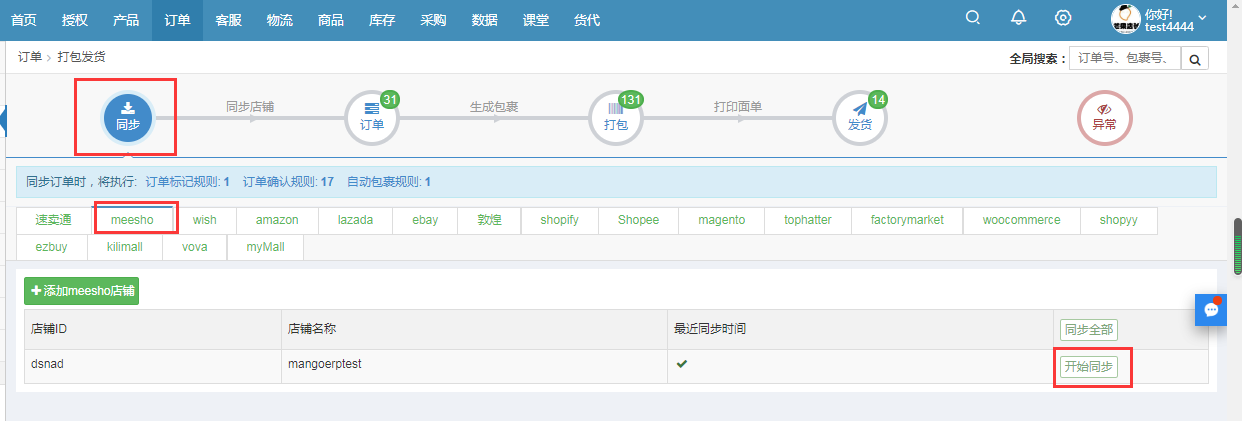
Task: Open the 异常 exceptions circle icon
Action: click(1104, 118)
